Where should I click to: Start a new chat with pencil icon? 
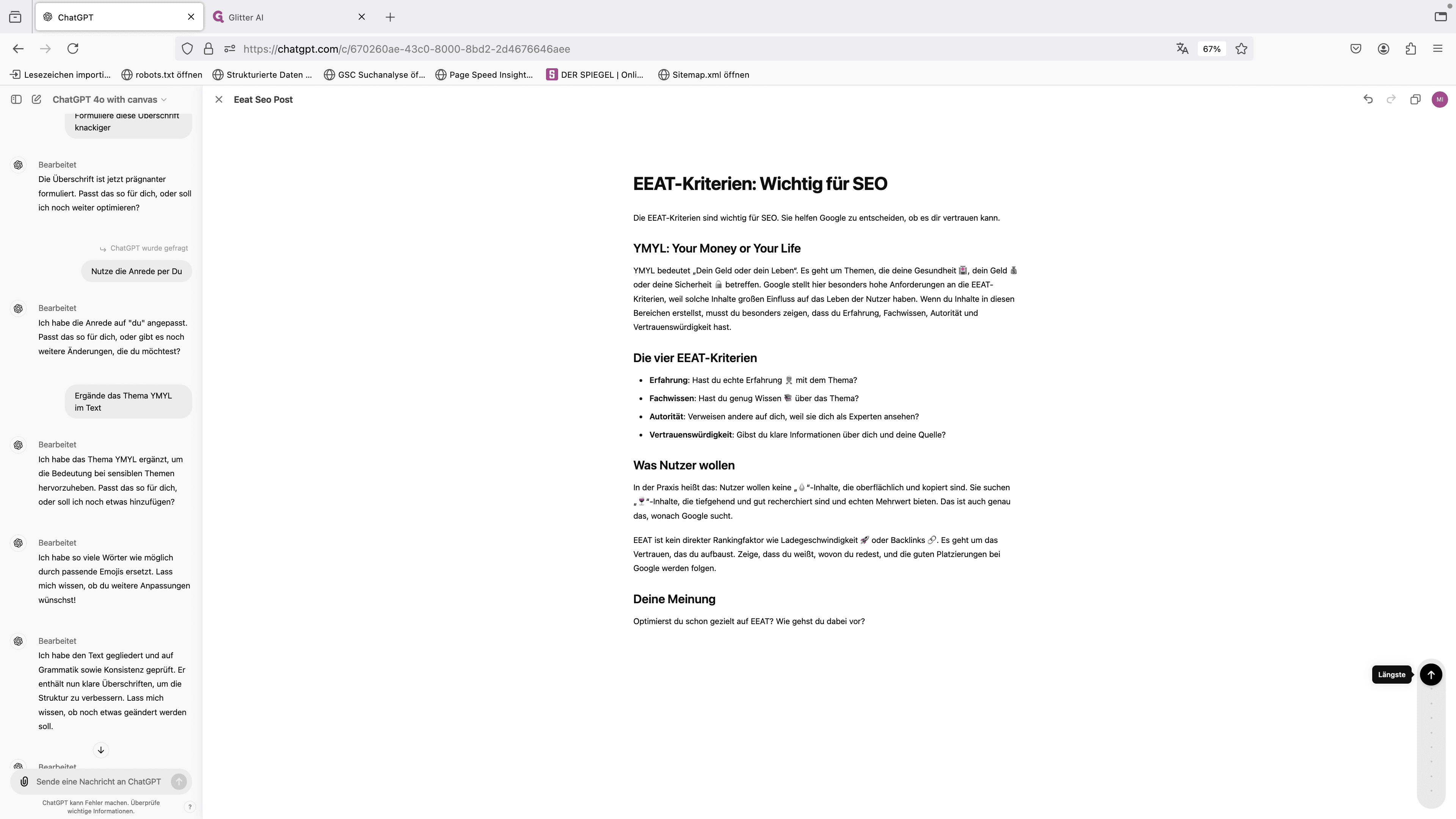[37, 99]
